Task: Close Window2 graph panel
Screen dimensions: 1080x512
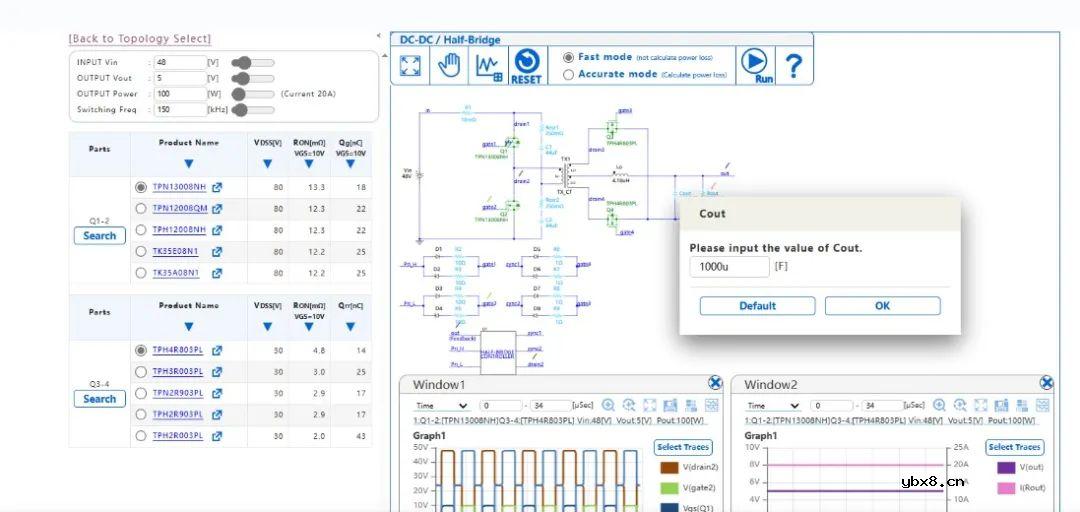Action: [1046, 383]
